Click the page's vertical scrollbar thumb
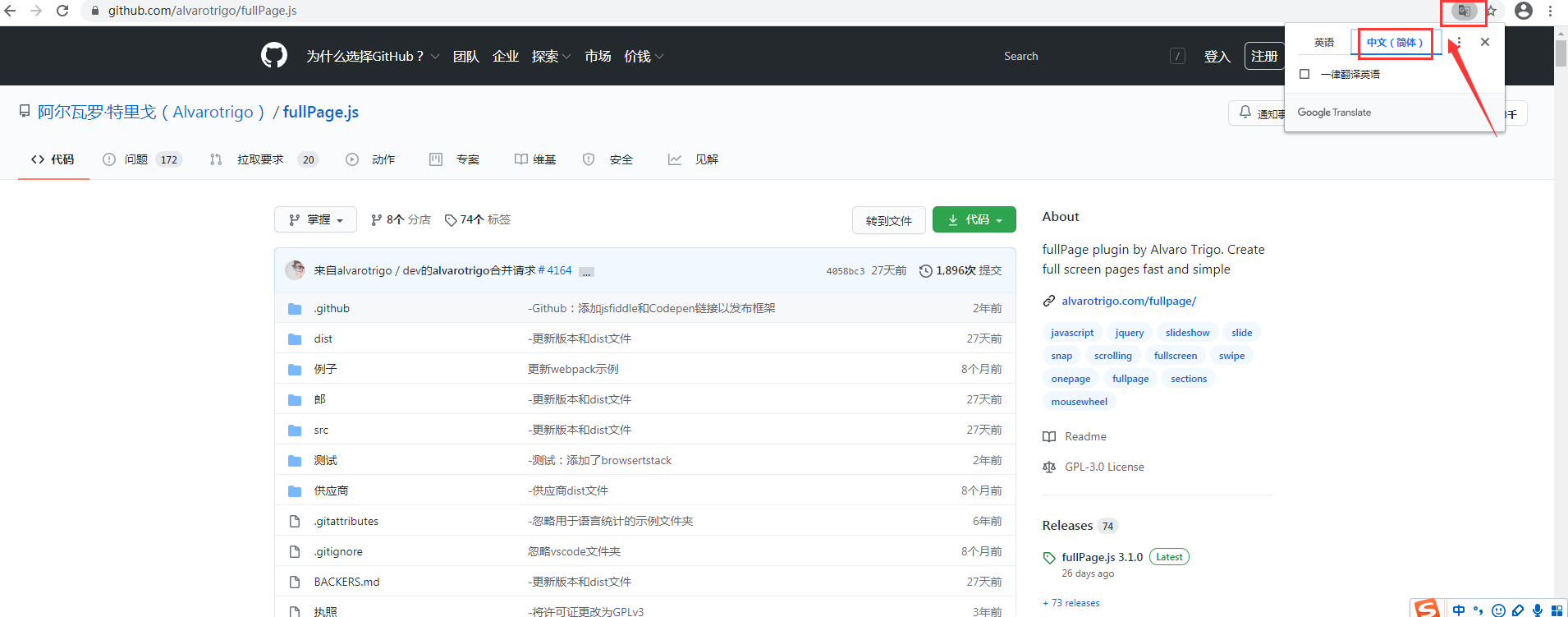 (1561, 53)
